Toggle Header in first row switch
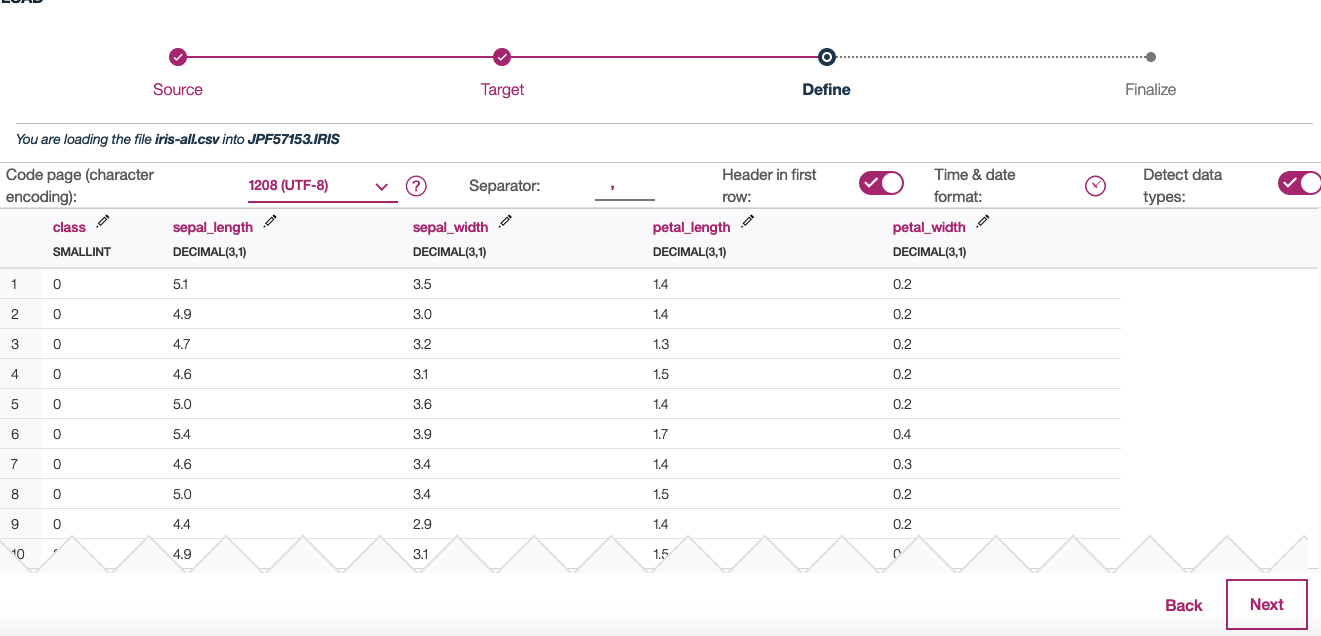 point(881,183)
